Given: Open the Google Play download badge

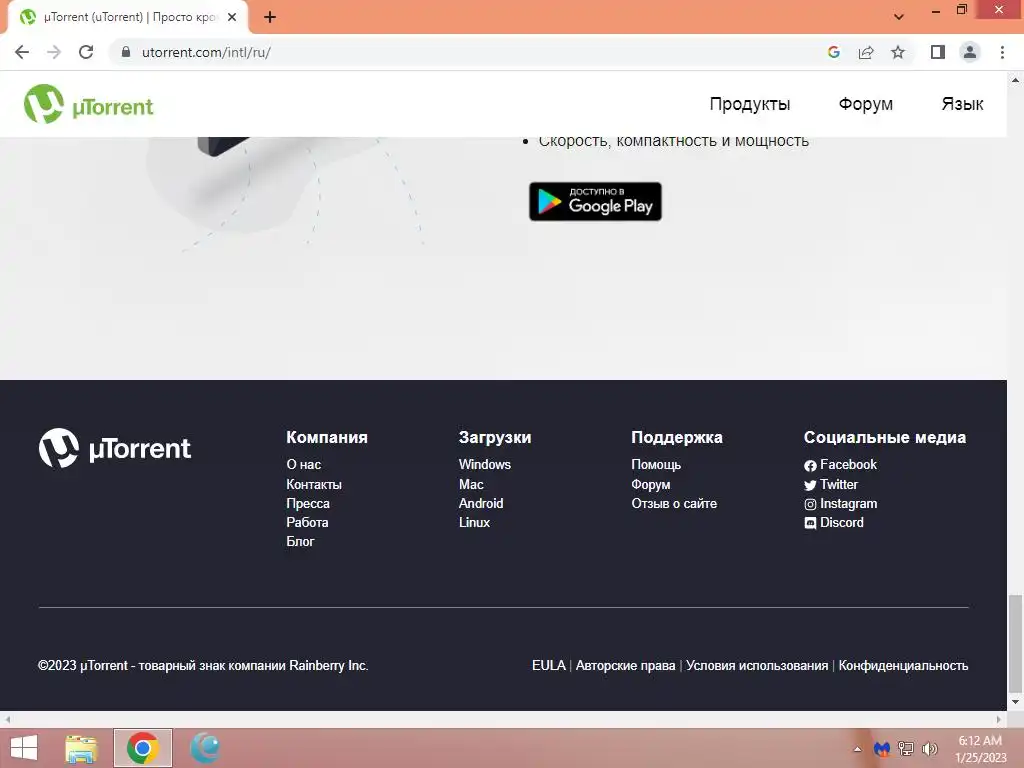Looking at the screenshot, I should (x=595, y=201).
